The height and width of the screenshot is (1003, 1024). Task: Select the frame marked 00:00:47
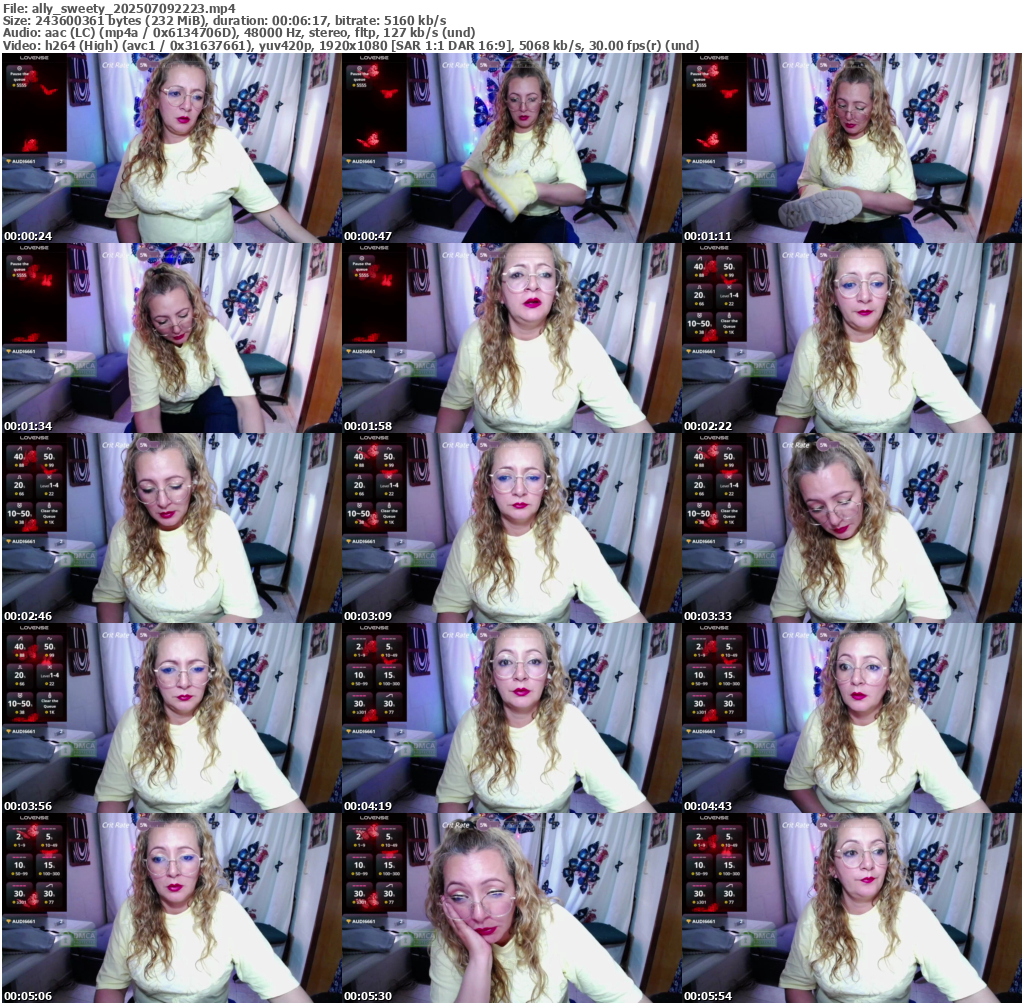[511, 148]
